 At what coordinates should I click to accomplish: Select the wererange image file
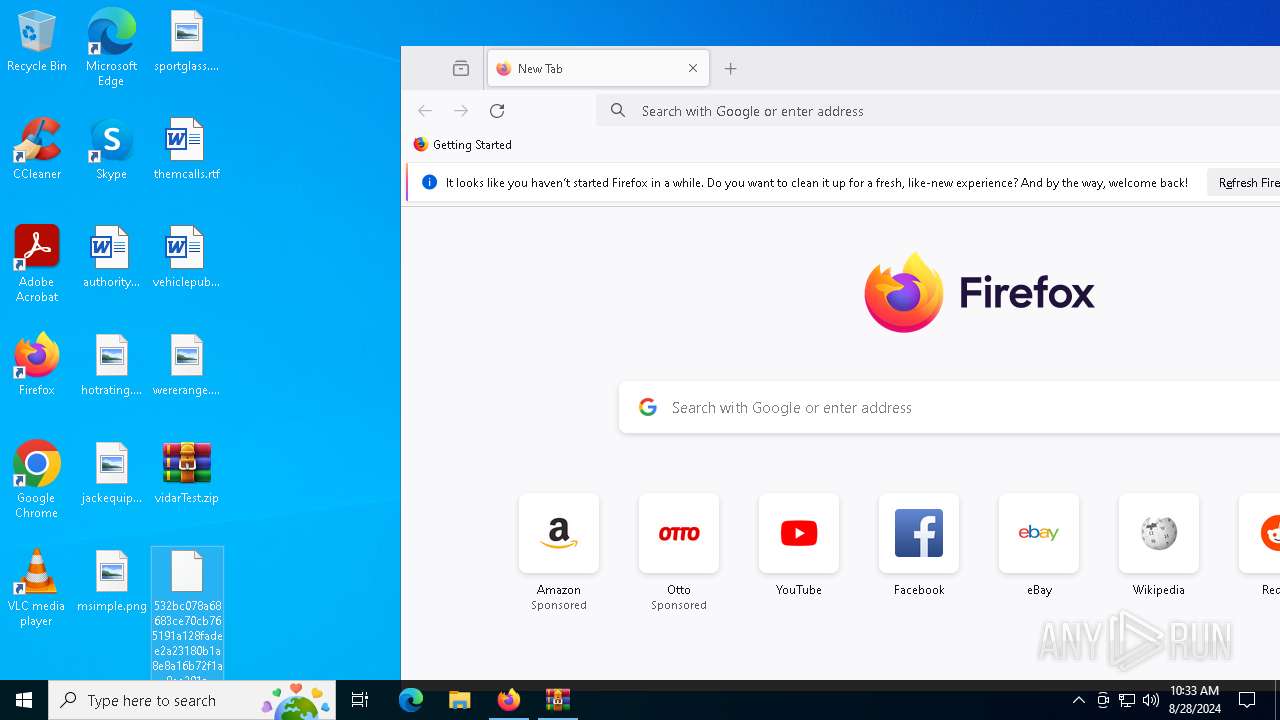coord(186,365)
